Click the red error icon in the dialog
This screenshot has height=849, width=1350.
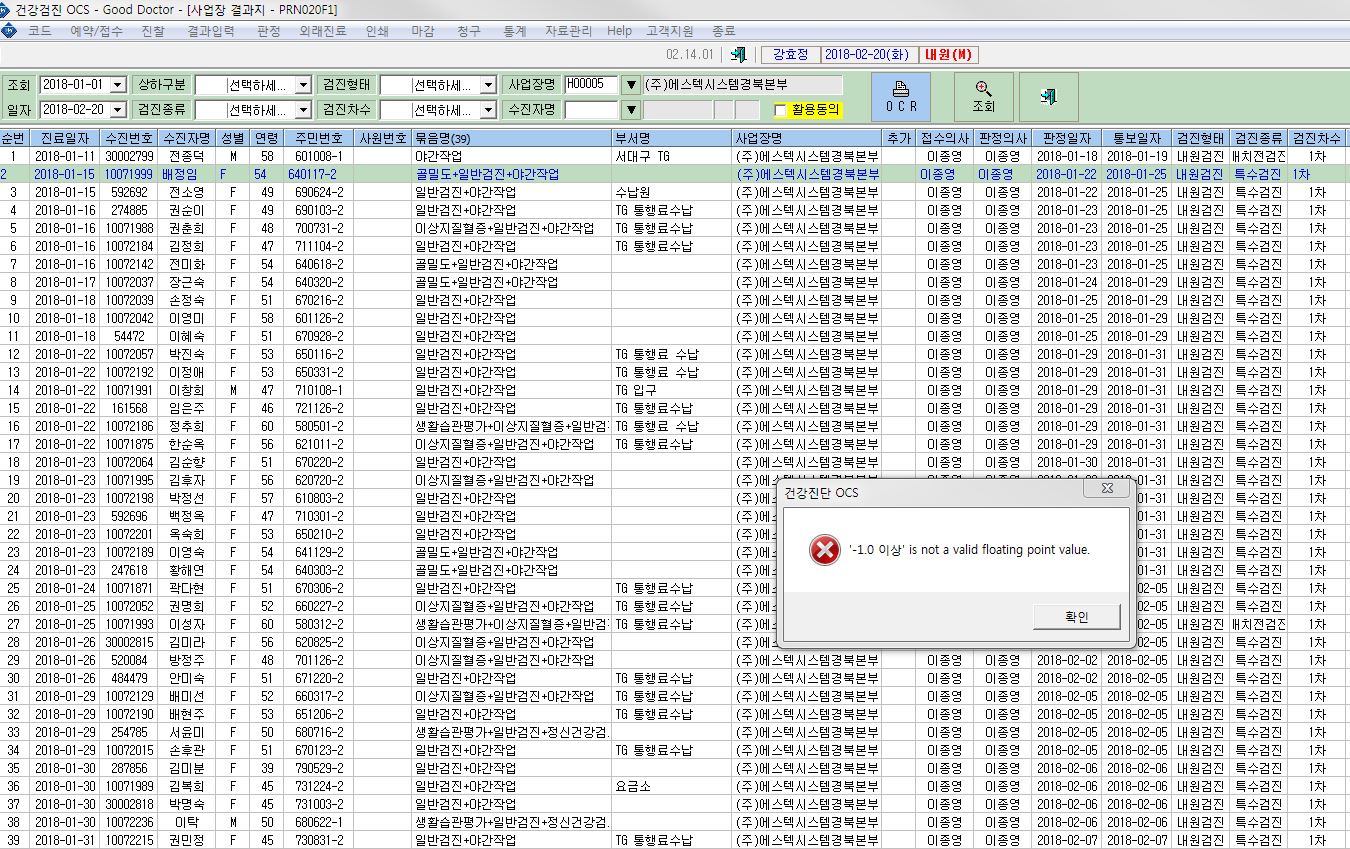[824, 549]
